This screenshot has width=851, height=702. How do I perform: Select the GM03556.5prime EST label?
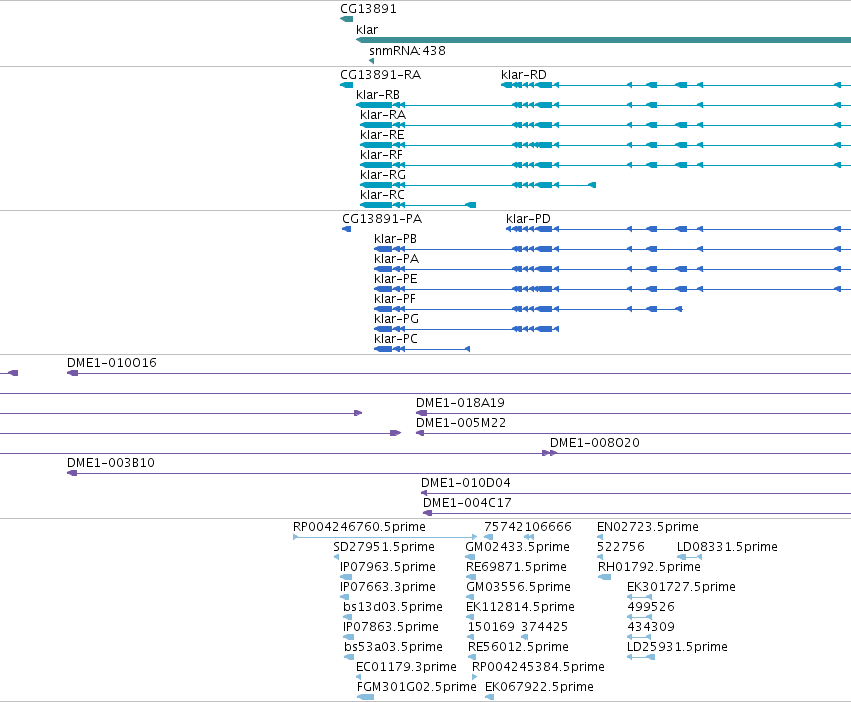[518, 587]
